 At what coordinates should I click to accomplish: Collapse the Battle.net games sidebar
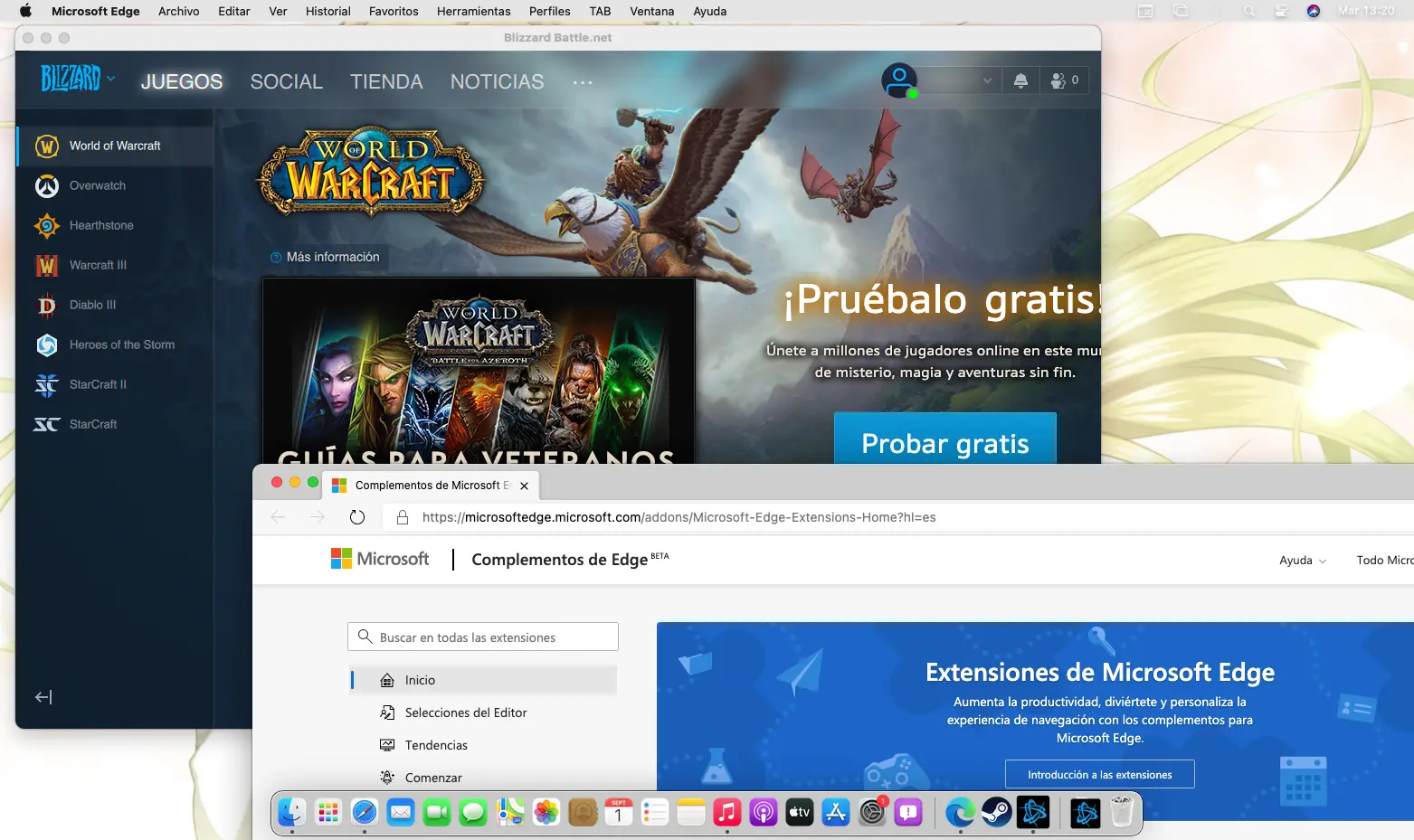pyautogui.click(x=43, y=696)
